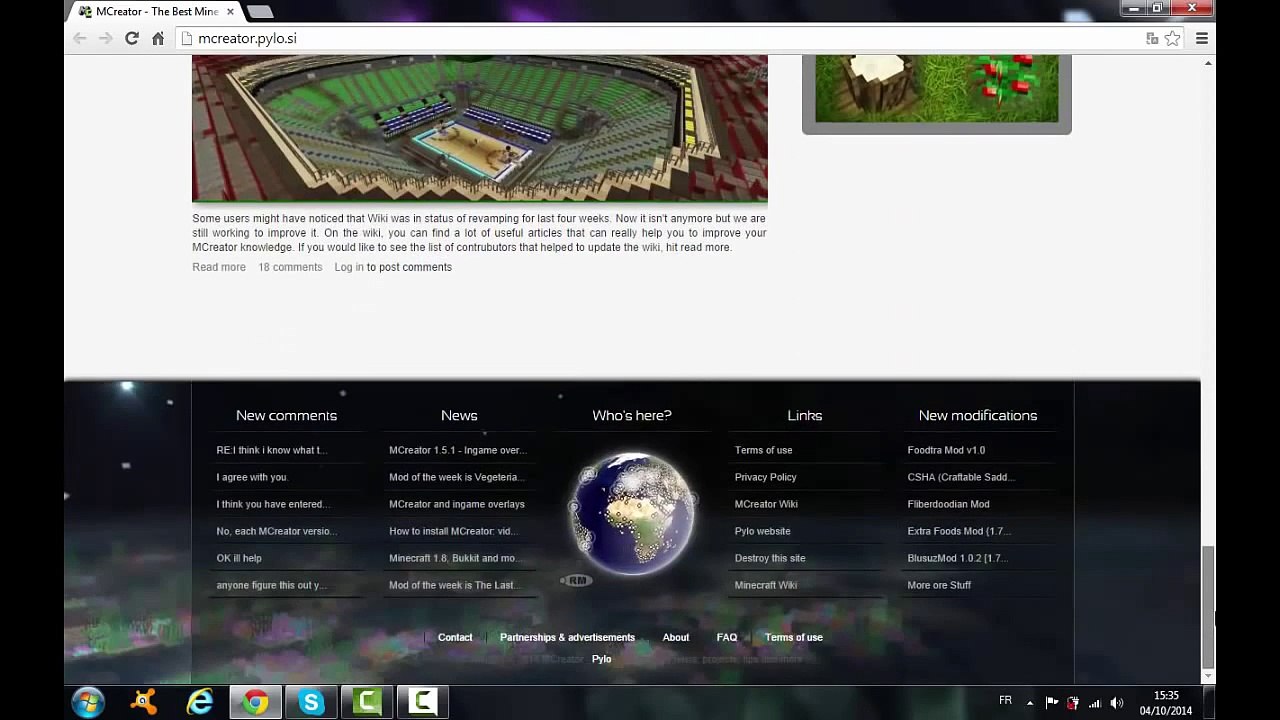Image resolution: width=1280 pixels, height=720 pixels.
Task: Click FAQ in footer menu
Action: pyautogui.click(x=727, y=637)
